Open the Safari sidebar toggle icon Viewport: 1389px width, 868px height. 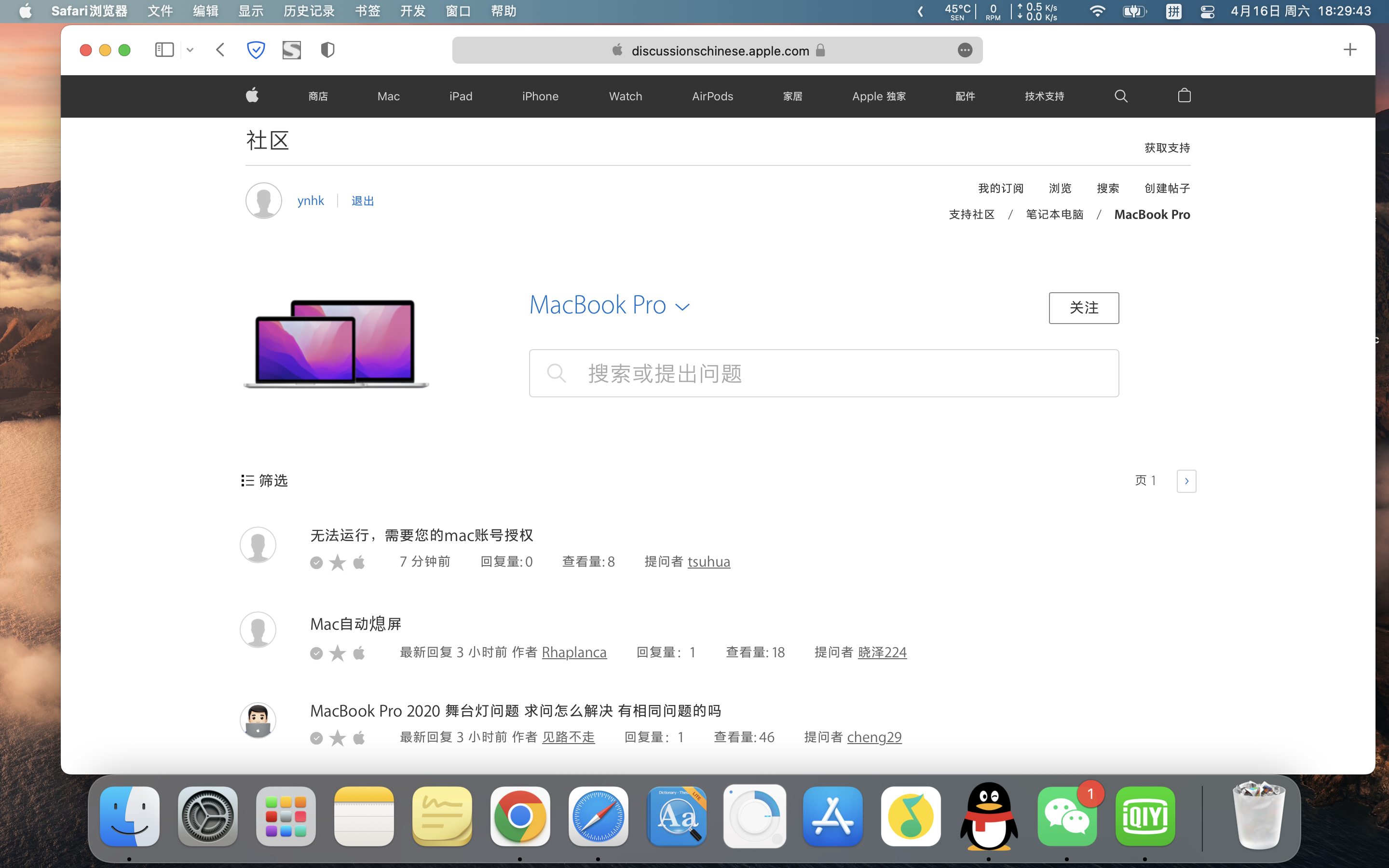(164, 50)
